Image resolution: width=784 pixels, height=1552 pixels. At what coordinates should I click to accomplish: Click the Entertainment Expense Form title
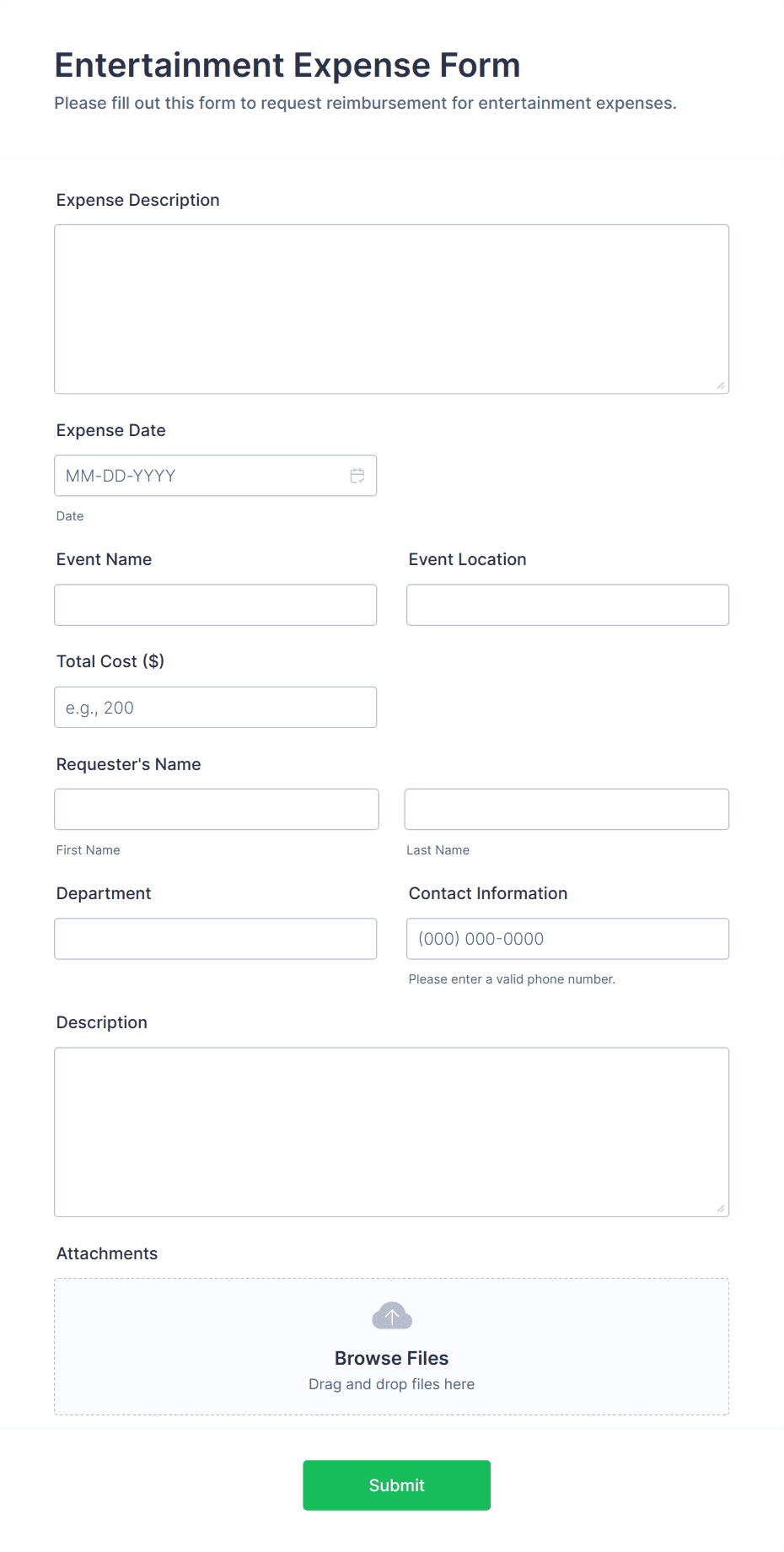287,65
